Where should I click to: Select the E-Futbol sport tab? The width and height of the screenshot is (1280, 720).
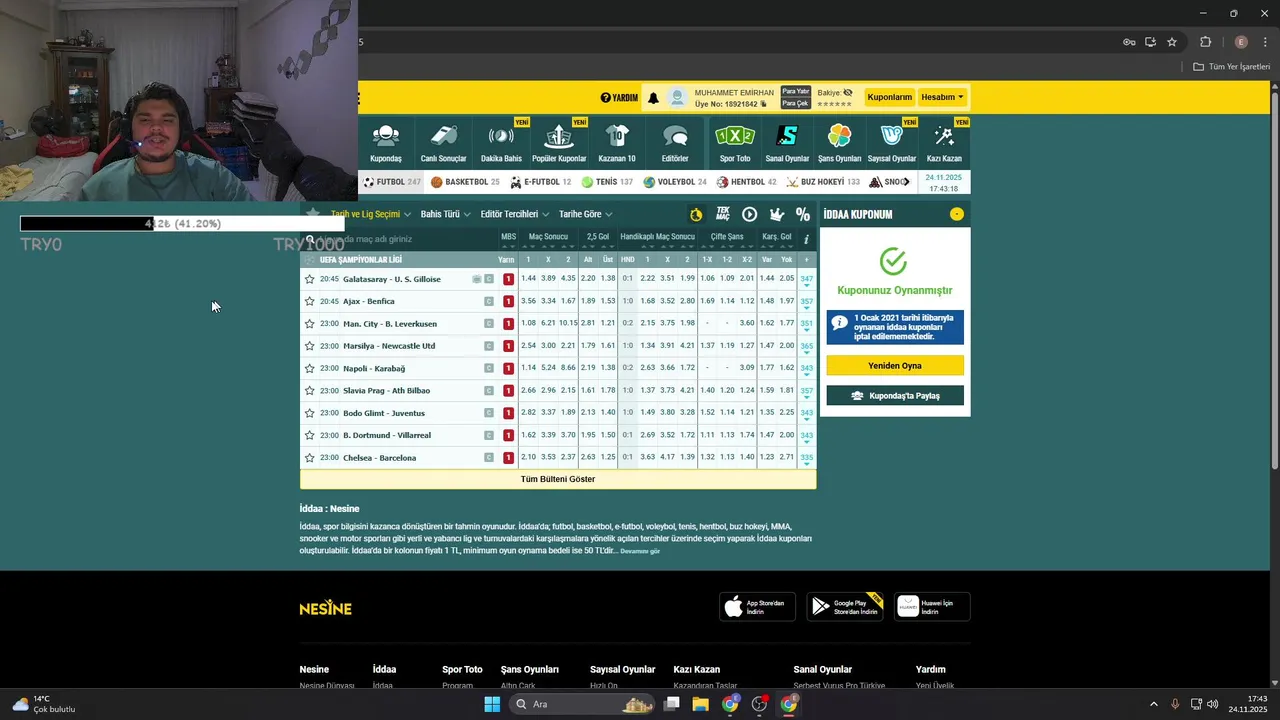(540, 182)
